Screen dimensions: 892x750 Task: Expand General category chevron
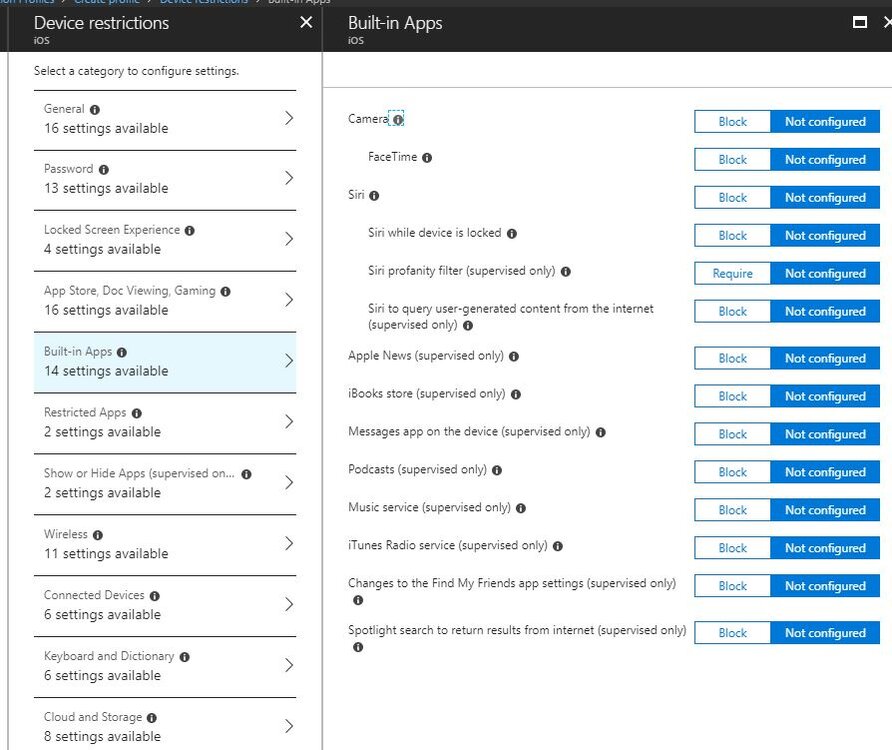[x=289, y=118]
